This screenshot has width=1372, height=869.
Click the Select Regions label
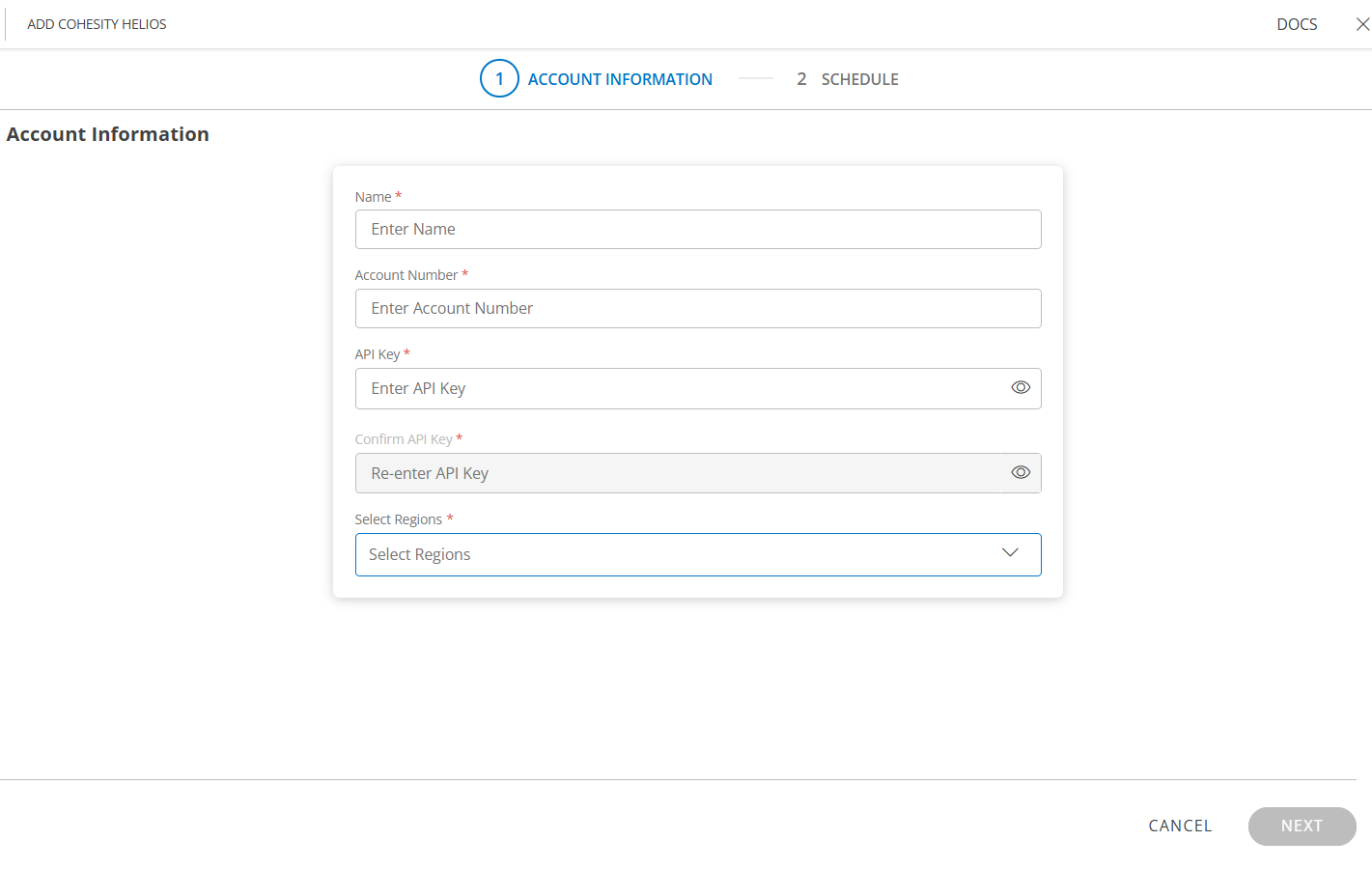pyautogui.click(x=399, y=519)
